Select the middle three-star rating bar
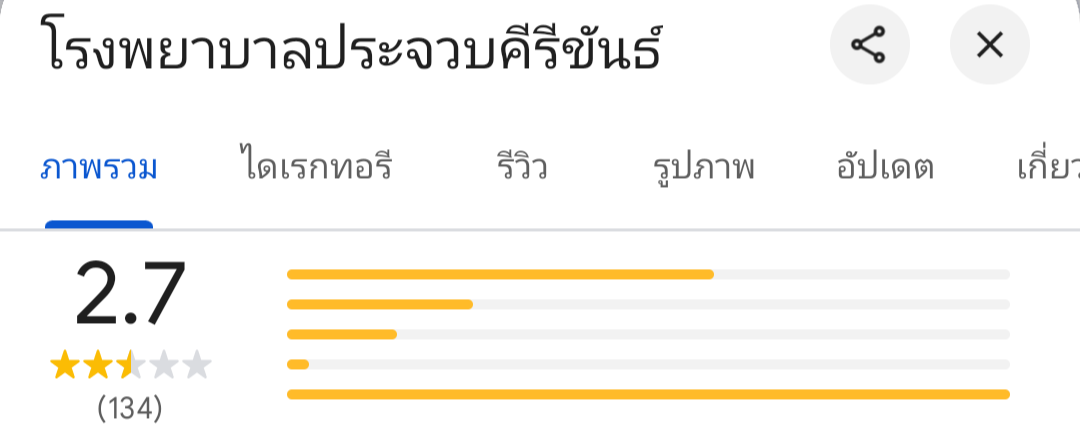 click(648, 334)
